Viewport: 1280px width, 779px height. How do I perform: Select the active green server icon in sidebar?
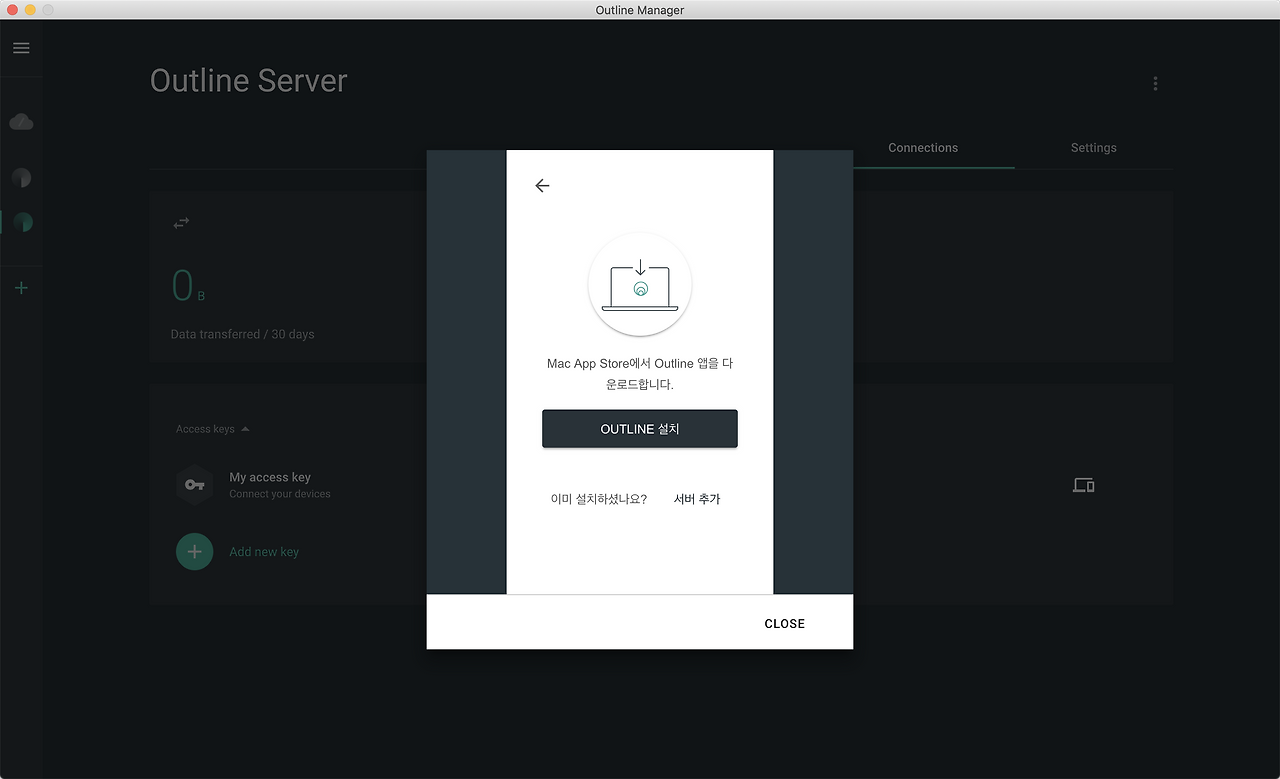coord(22,222)
